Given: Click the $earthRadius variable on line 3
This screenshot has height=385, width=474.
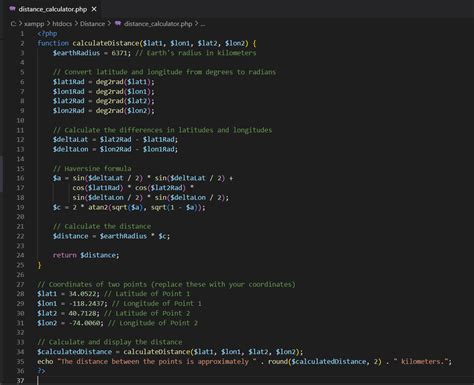Looking at the screenshot, I should click(76, 53).
